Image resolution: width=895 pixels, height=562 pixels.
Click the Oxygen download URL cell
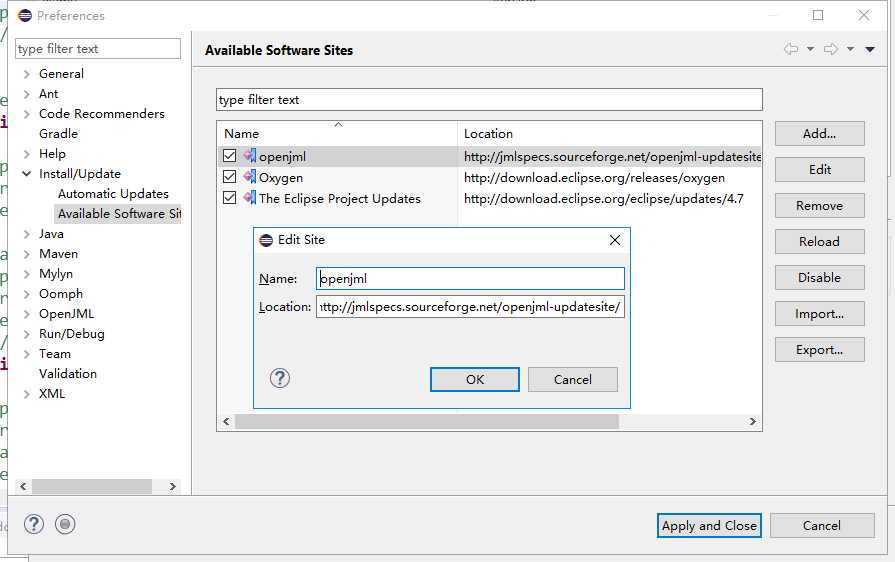click(594, 177)
